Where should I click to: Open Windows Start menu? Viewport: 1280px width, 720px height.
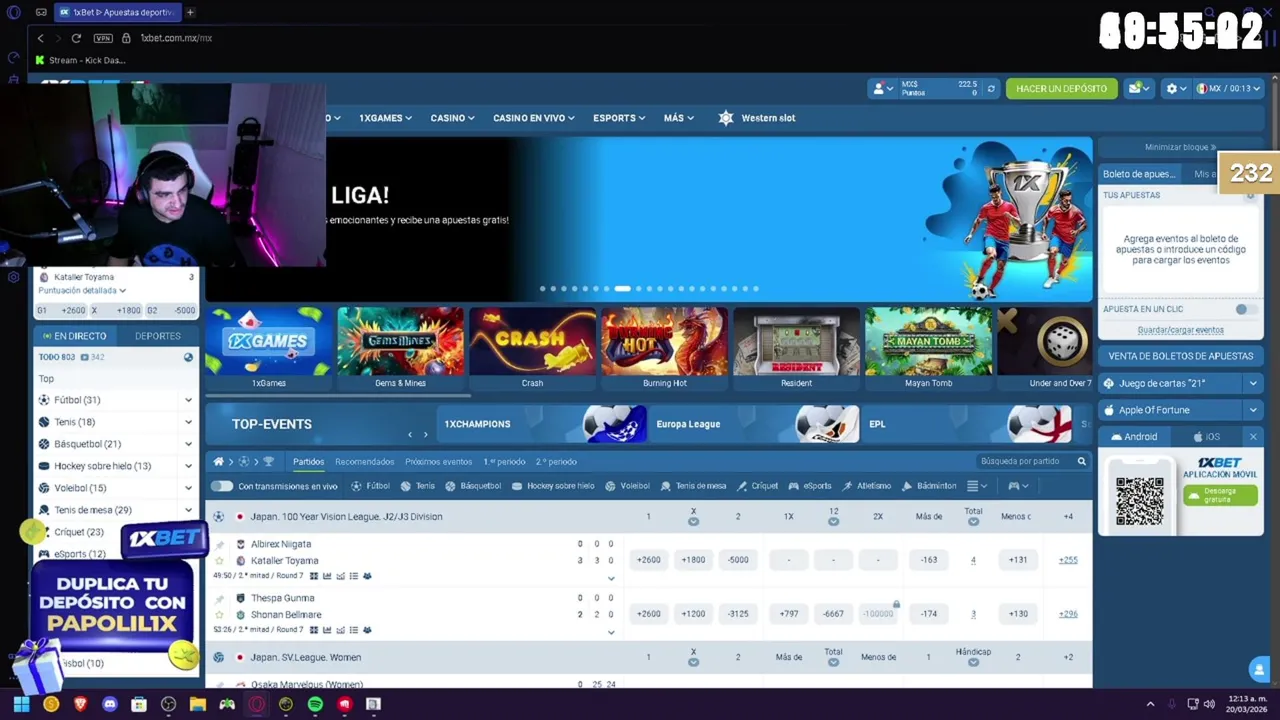[x=21, y=704]
